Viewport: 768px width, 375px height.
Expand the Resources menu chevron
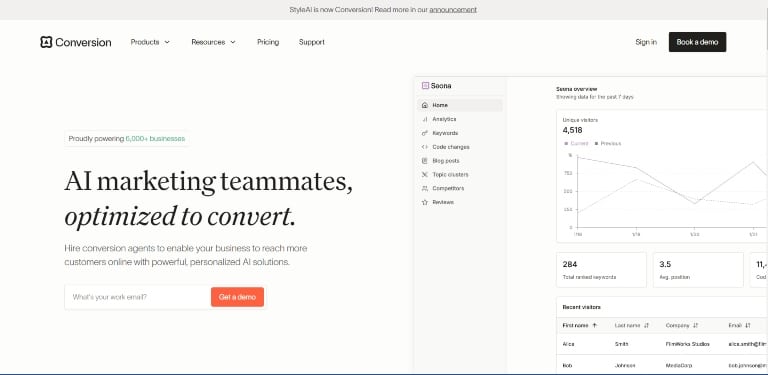click(x=233, y=42)
